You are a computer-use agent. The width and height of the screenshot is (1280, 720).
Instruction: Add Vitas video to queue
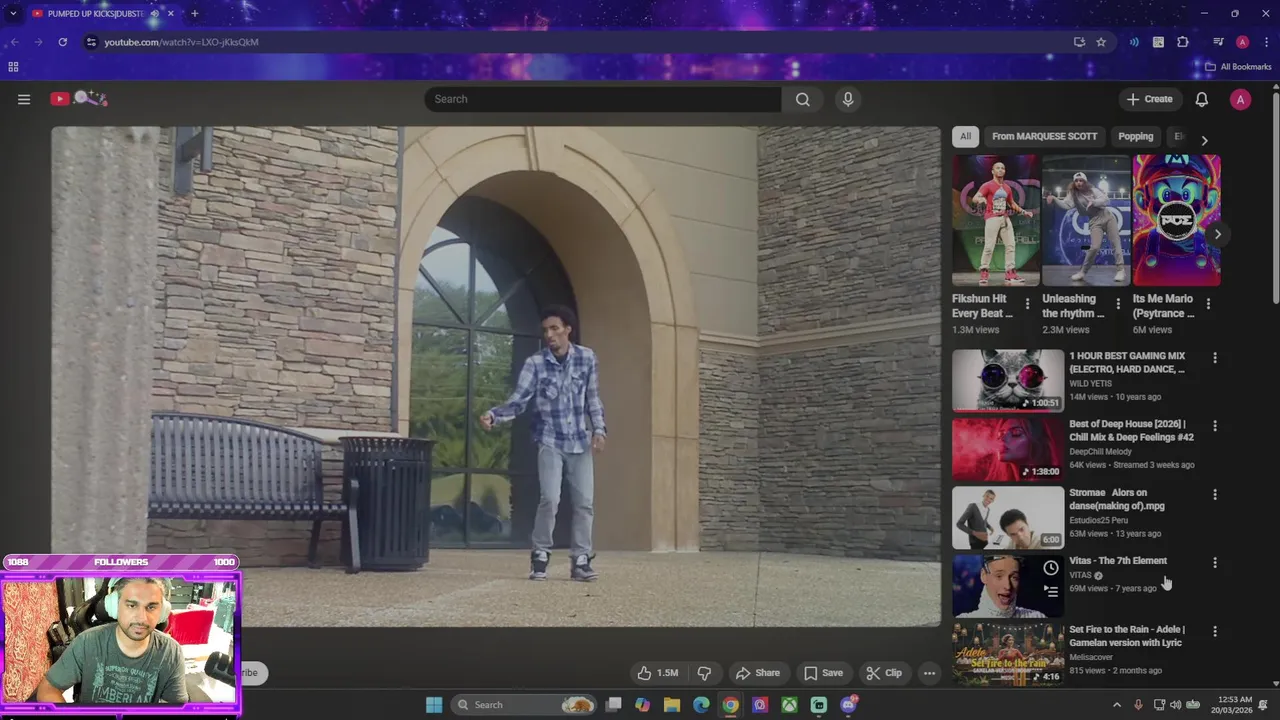(x=1050, y=591)
